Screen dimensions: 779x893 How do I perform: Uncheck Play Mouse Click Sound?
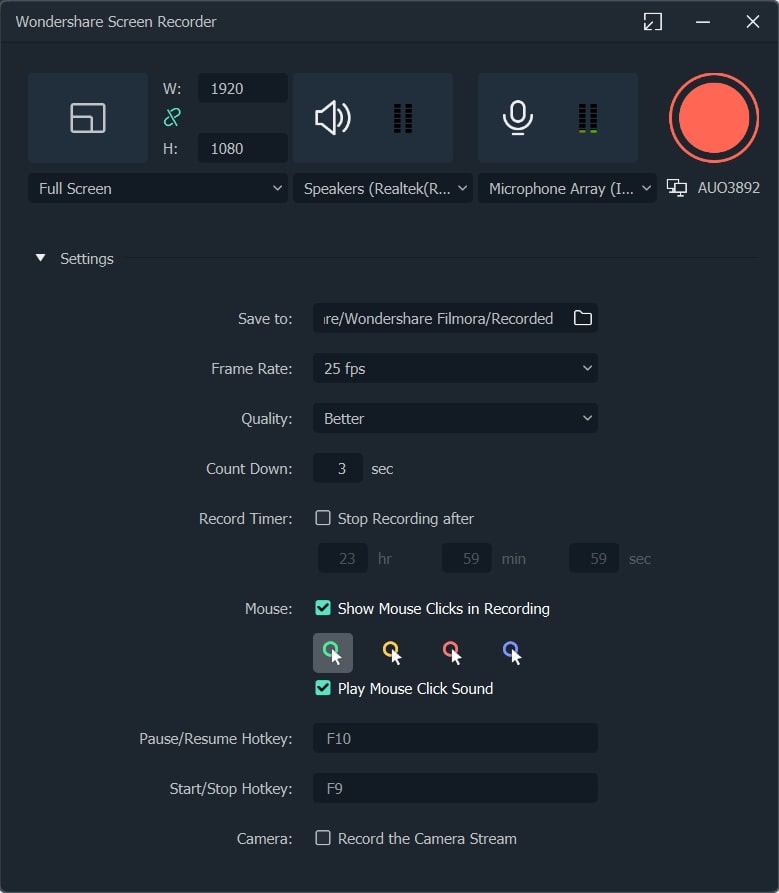(x=323, y=687)
